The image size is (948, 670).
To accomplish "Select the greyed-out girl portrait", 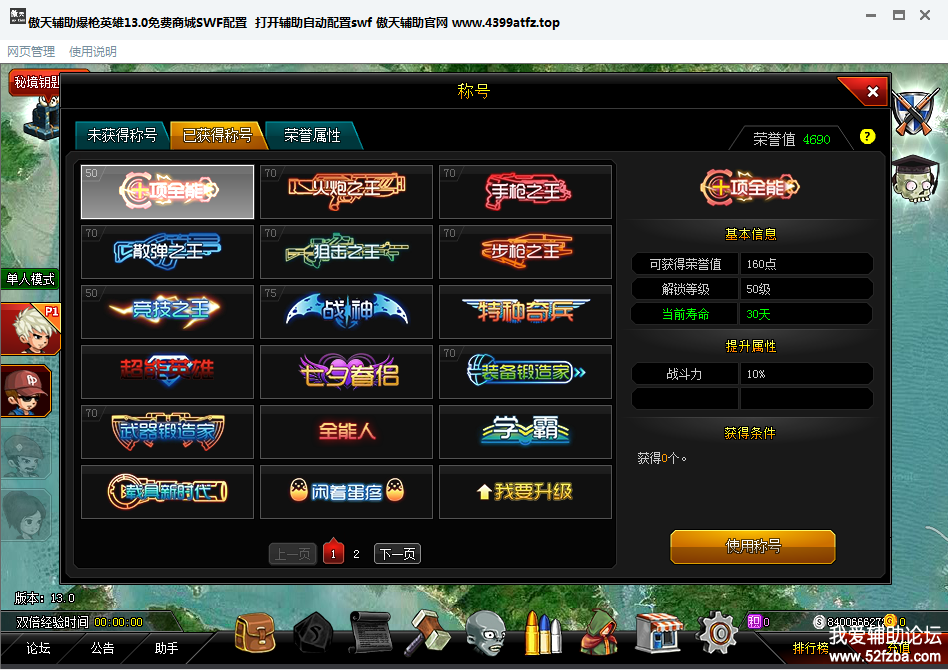I will coord(24,515).
